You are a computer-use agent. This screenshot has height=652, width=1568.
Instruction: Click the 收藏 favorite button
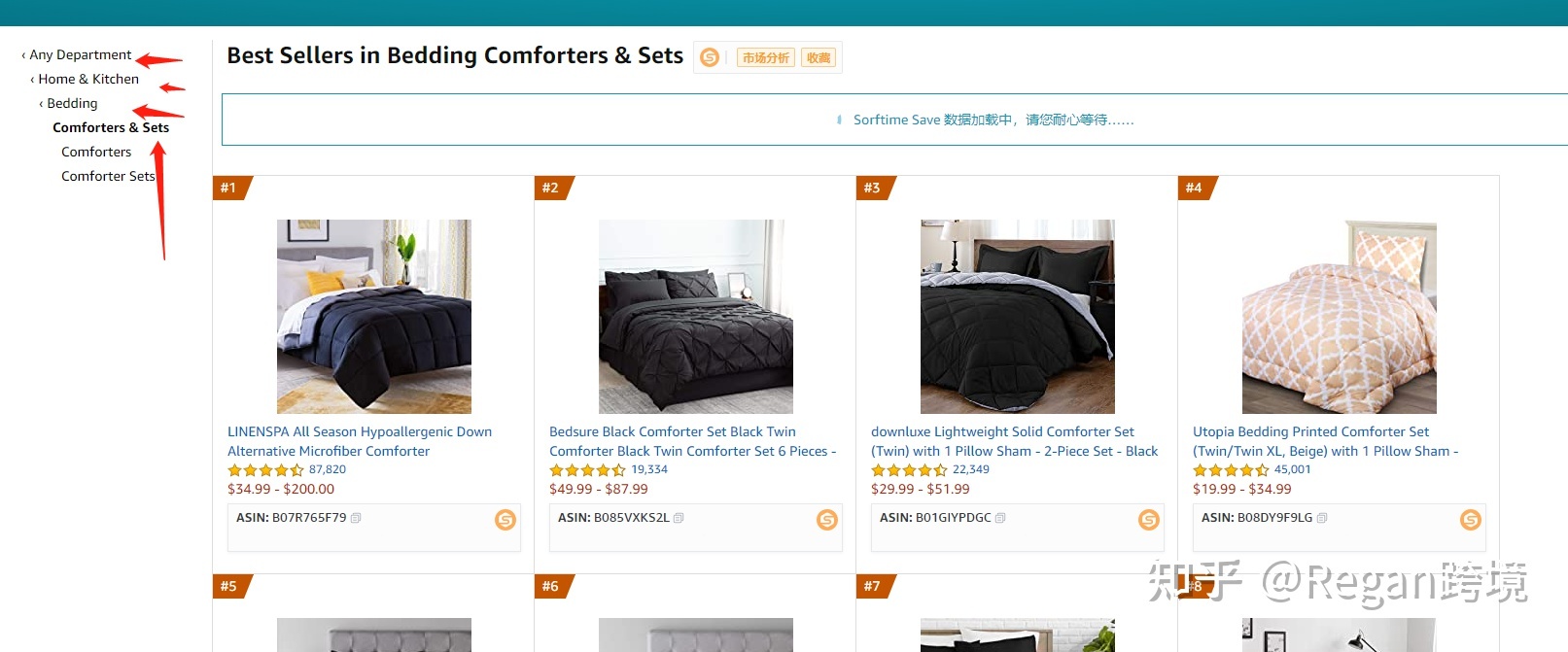click(x=819, y=58)
